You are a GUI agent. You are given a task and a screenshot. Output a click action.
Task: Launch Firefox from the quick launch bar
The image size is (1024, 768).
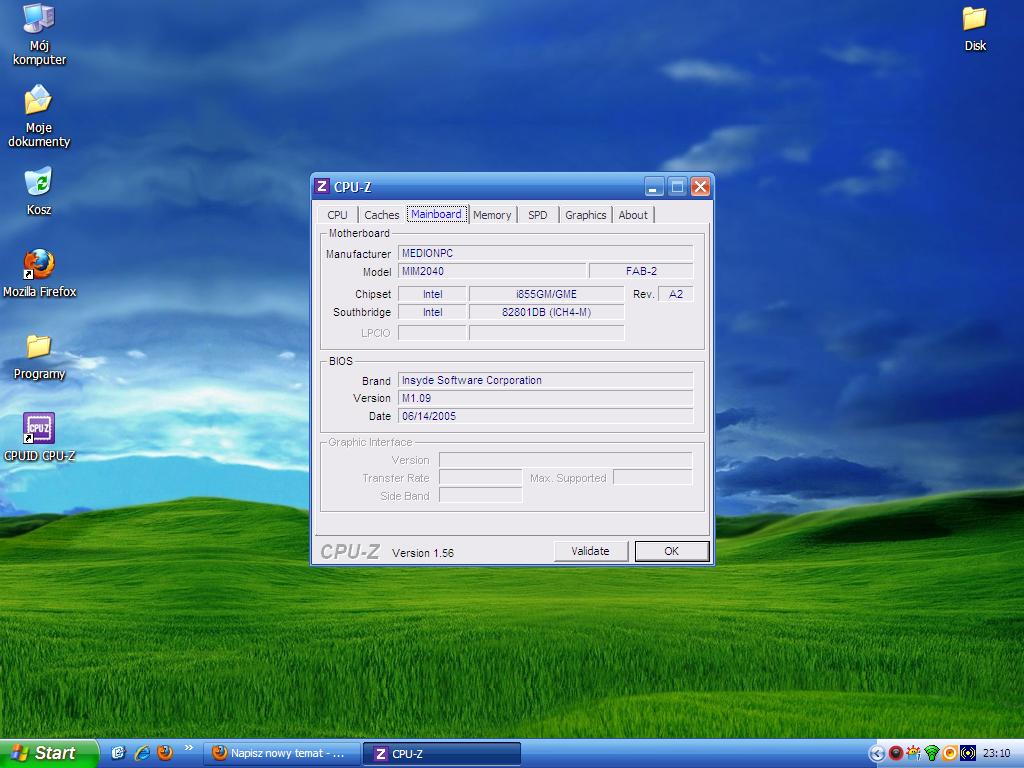(165, 753)
